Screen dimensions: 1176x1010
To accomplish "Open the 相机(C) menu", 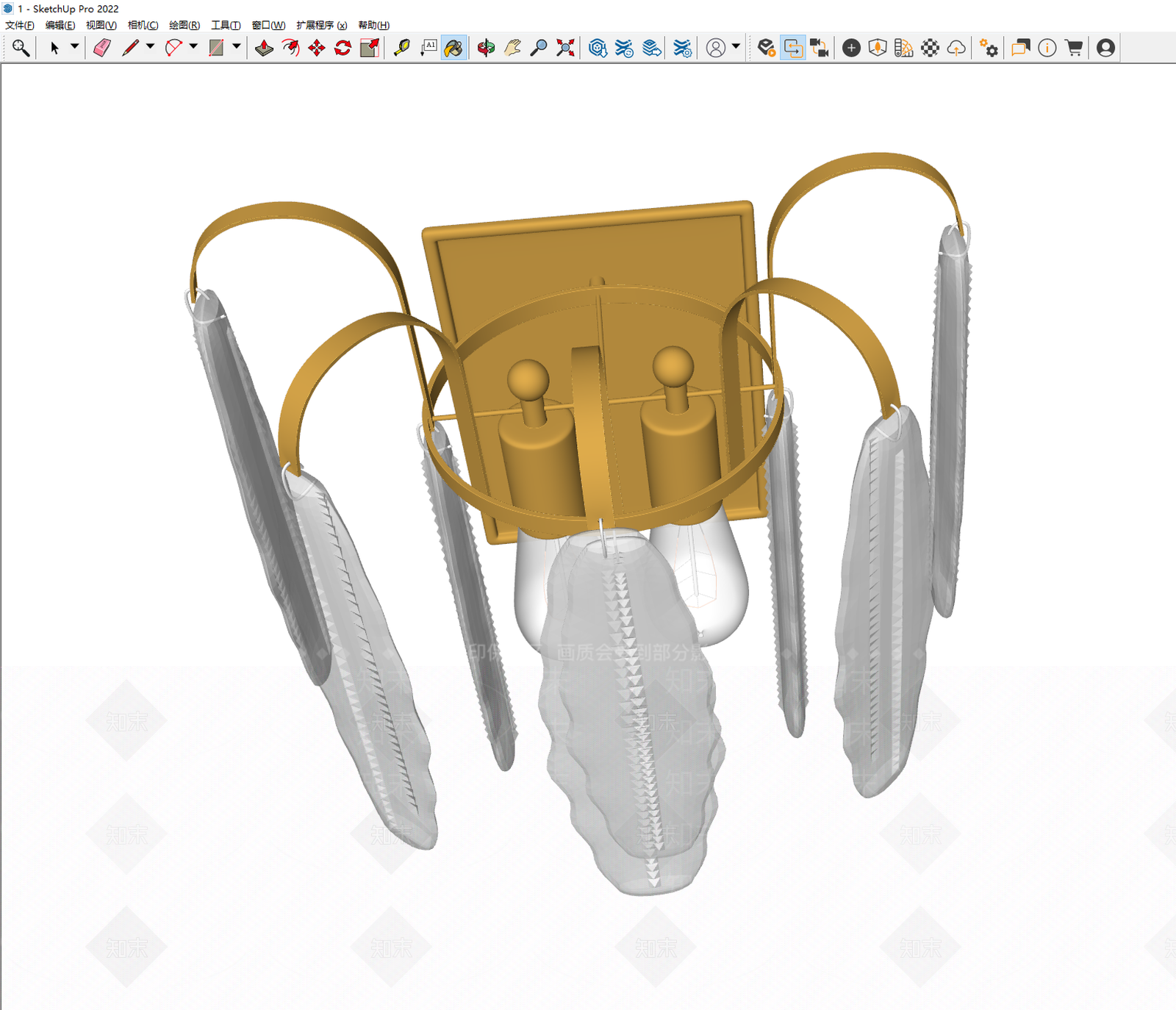I will tap(143, 25).
